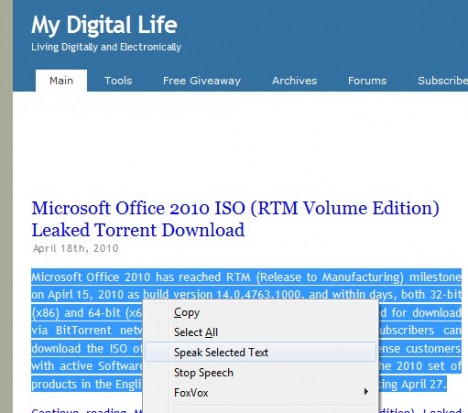
Task: Open the Microsoft Office 2010 ISO article headline
Action: pyautogui.click(x=235, y=219)
